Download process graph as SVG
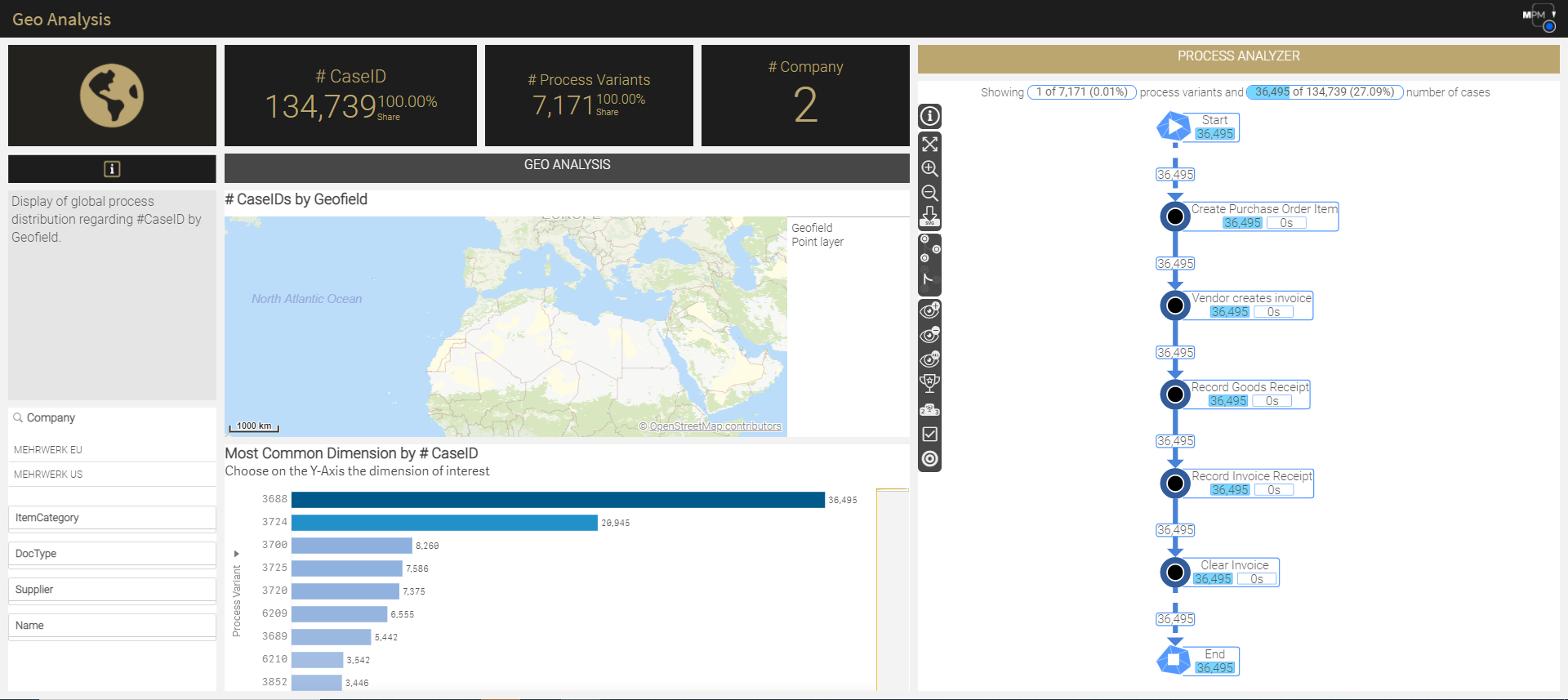 point(929,216)
